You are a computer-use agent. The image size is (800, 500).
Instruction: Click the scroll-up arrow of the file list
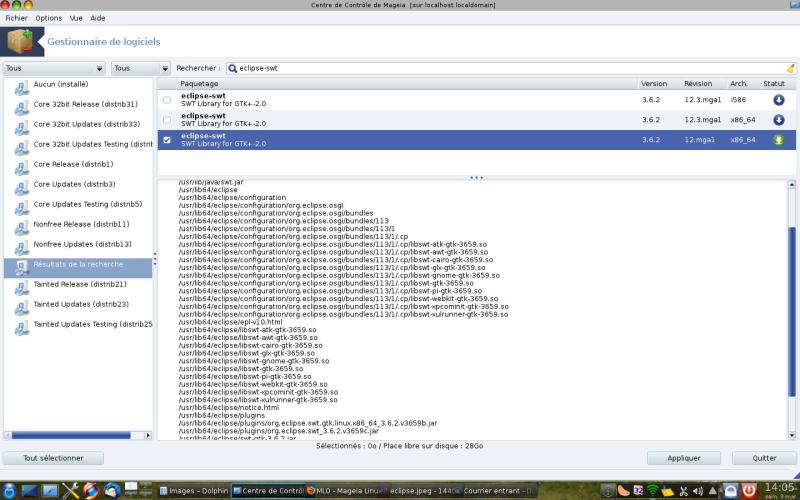tap(792, 184)
